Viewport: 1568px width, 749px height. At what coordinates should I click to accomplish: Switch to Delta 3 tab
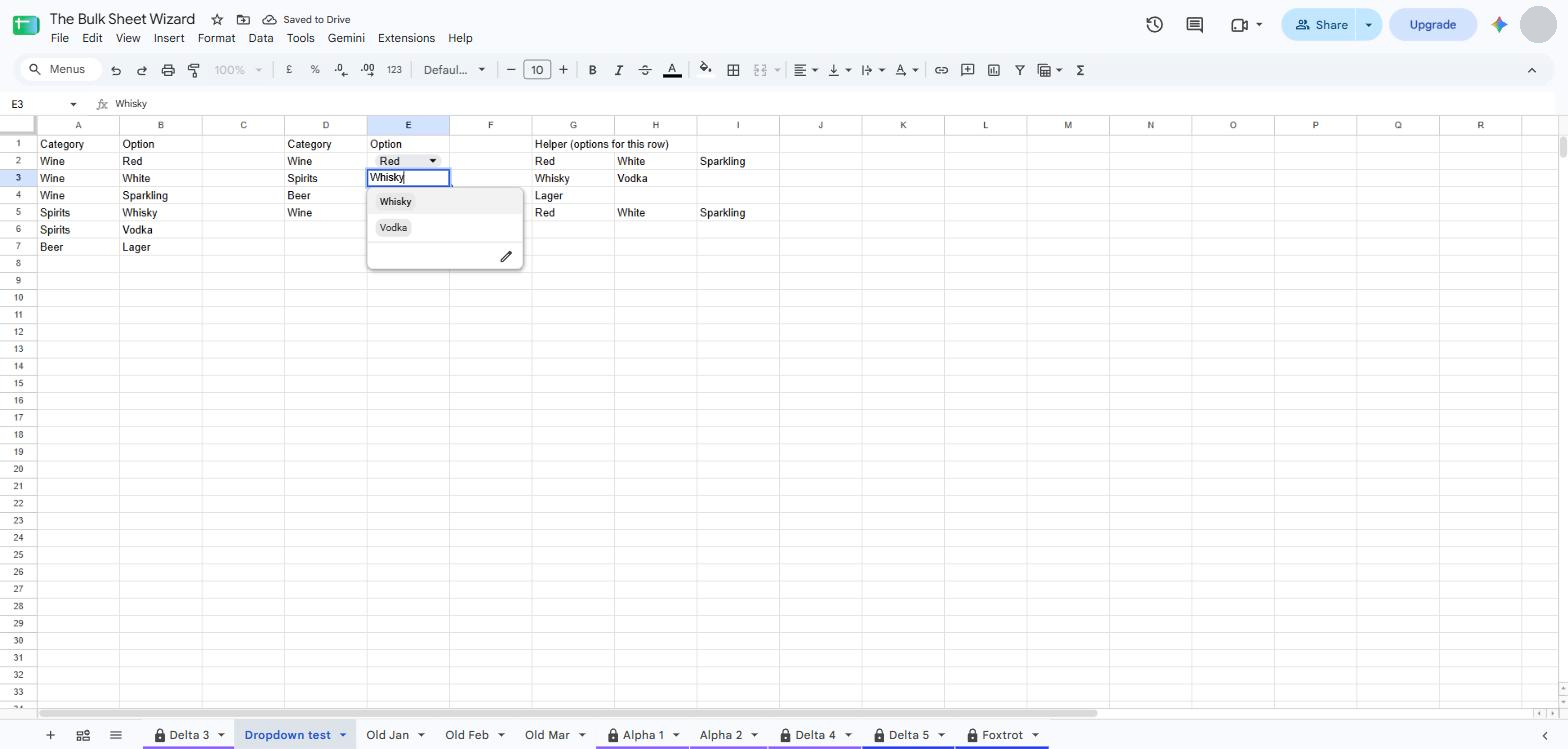(189, 735)
